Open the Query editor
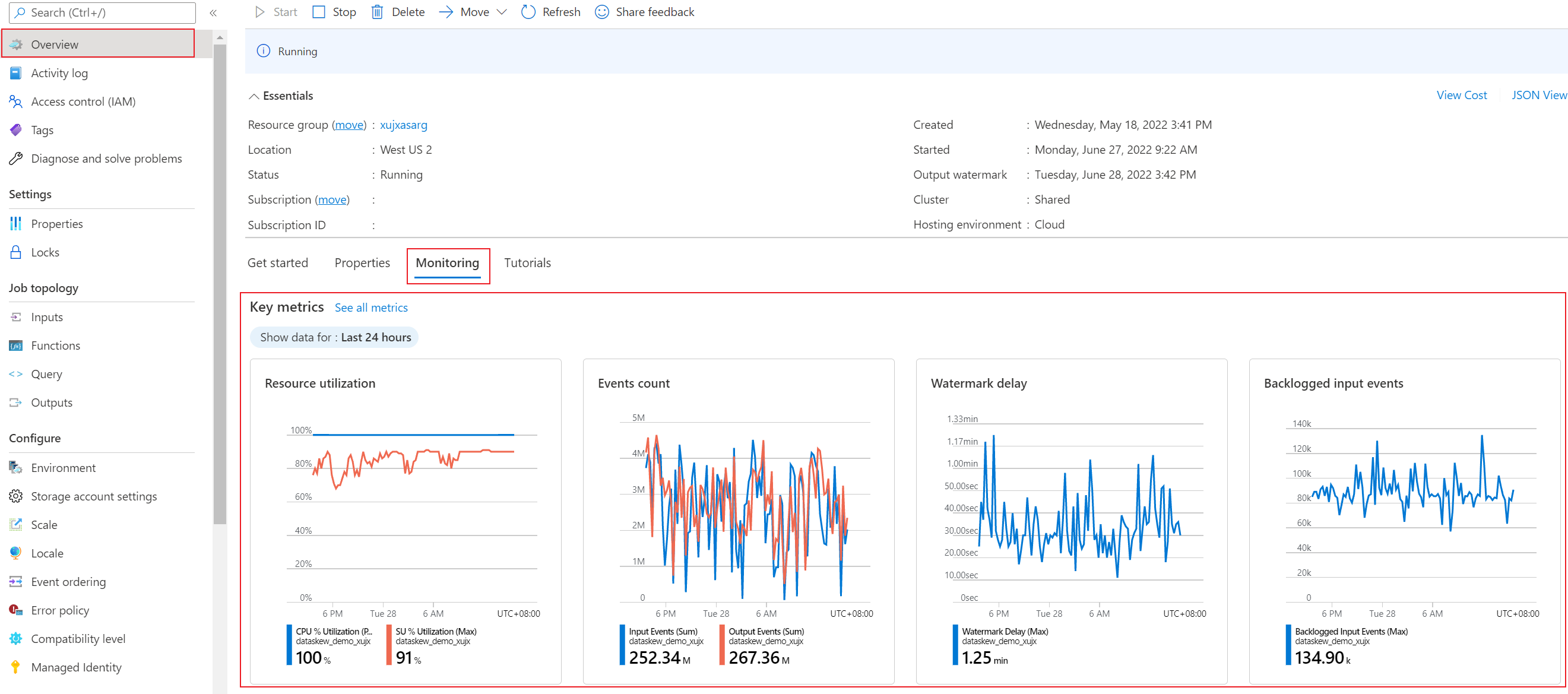The width and height of the screenshot is (1568, 694). pyautogui.click(x=46, y=374)
